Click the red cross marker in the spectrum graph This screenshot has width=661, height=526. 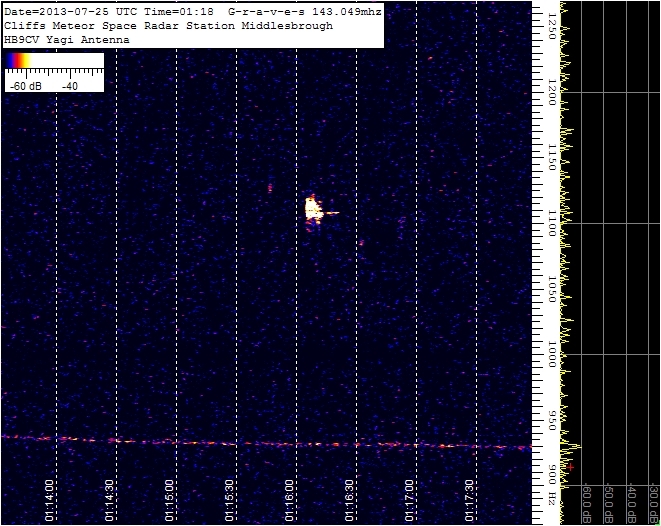(x=570, y=467)
